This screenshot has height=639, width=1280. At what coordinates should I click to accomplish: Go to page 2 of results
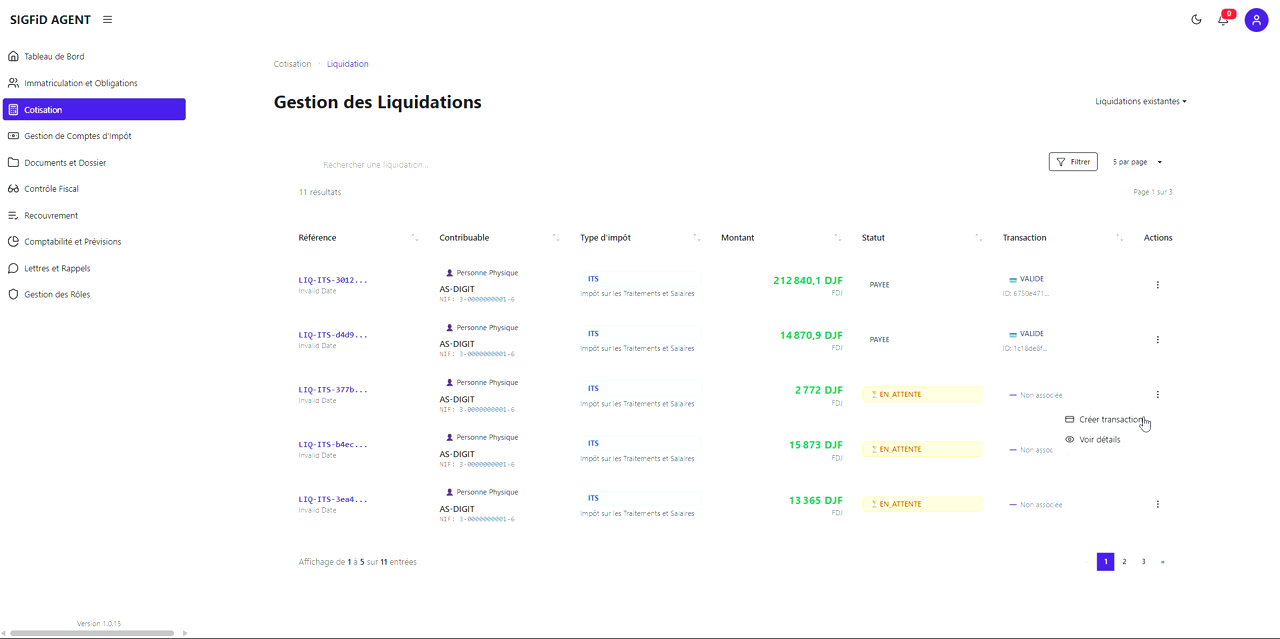[x=1124, y=561]
